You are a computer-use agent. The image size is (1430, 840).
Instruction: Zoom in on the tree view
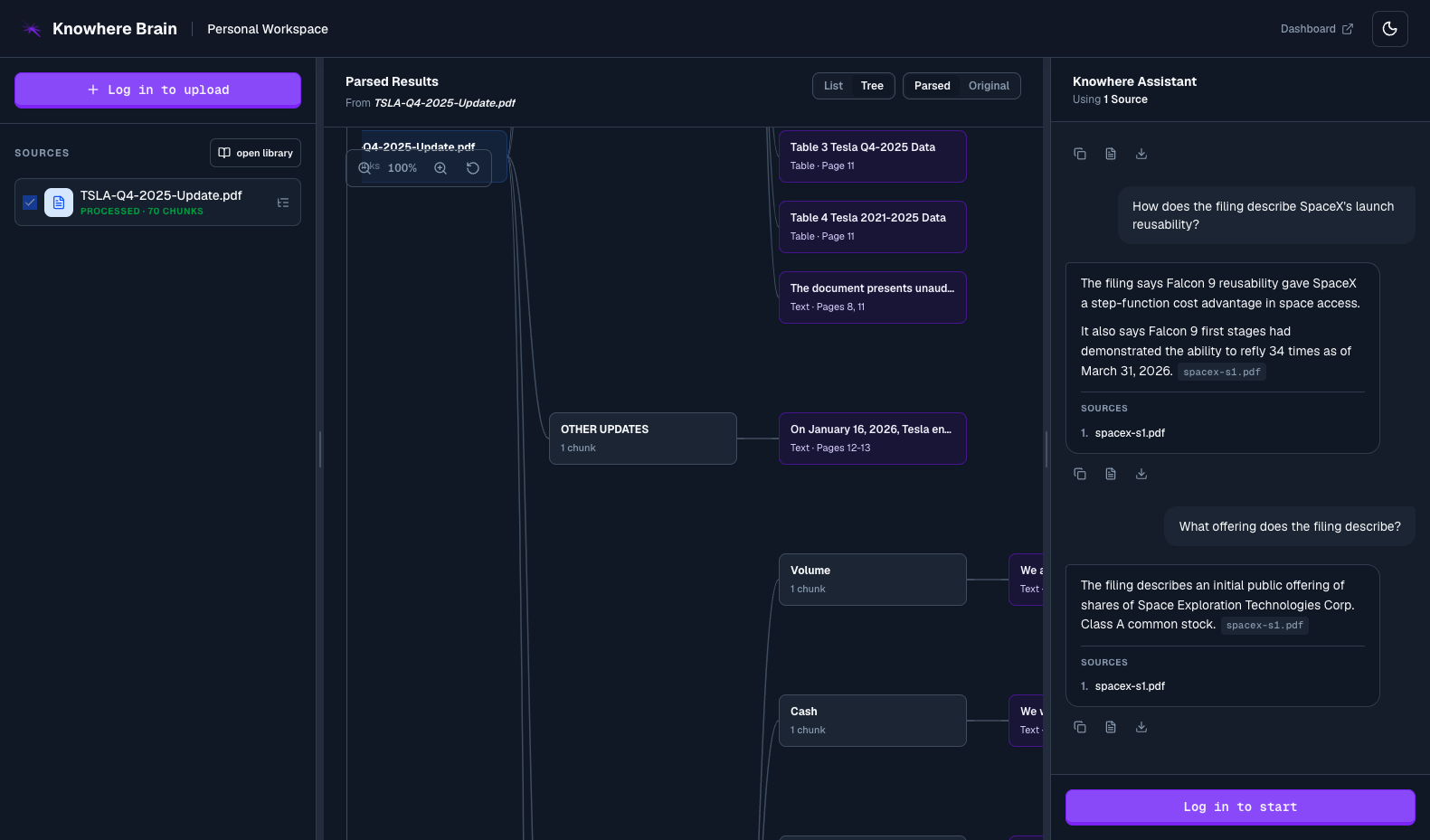pos(440,168)
